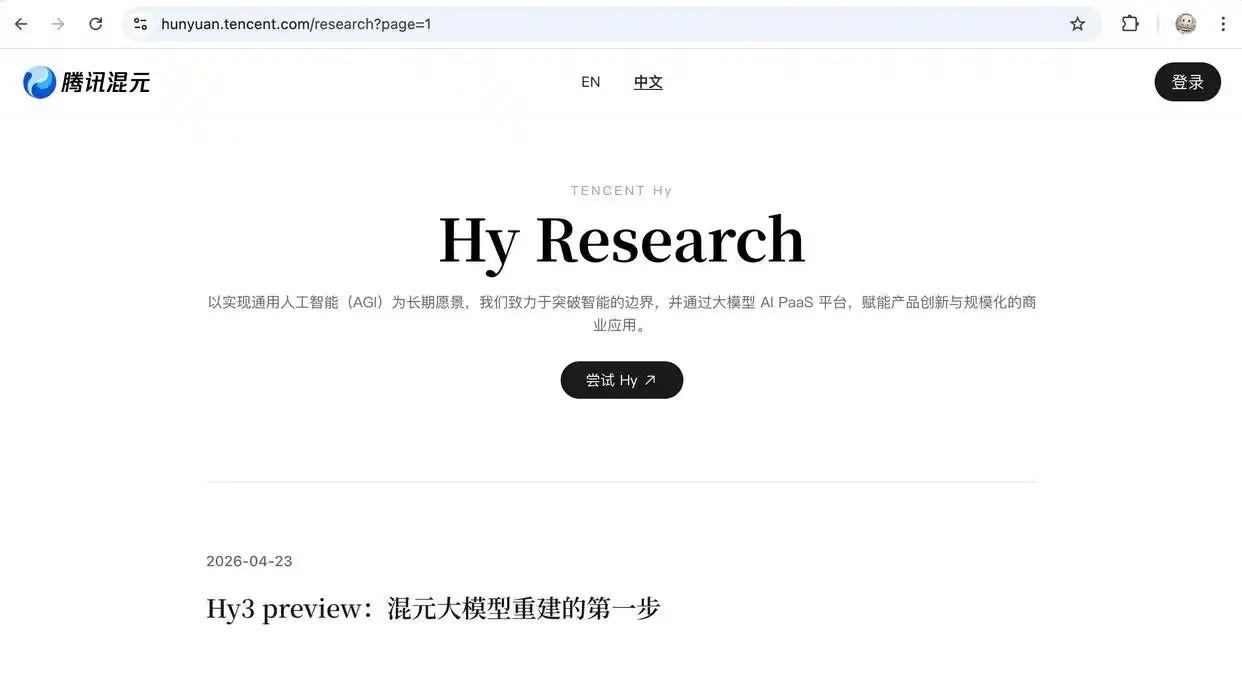The image size is (1242, 698).
Task: Open the site information icon in the address bar
Action: pyautogui.click(x=141, y=24)
